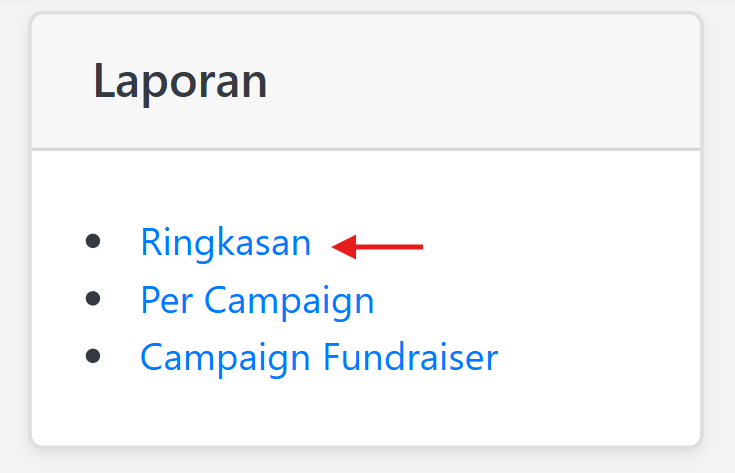Click the red arrow pointing to Ringkasan

point(378,246)
